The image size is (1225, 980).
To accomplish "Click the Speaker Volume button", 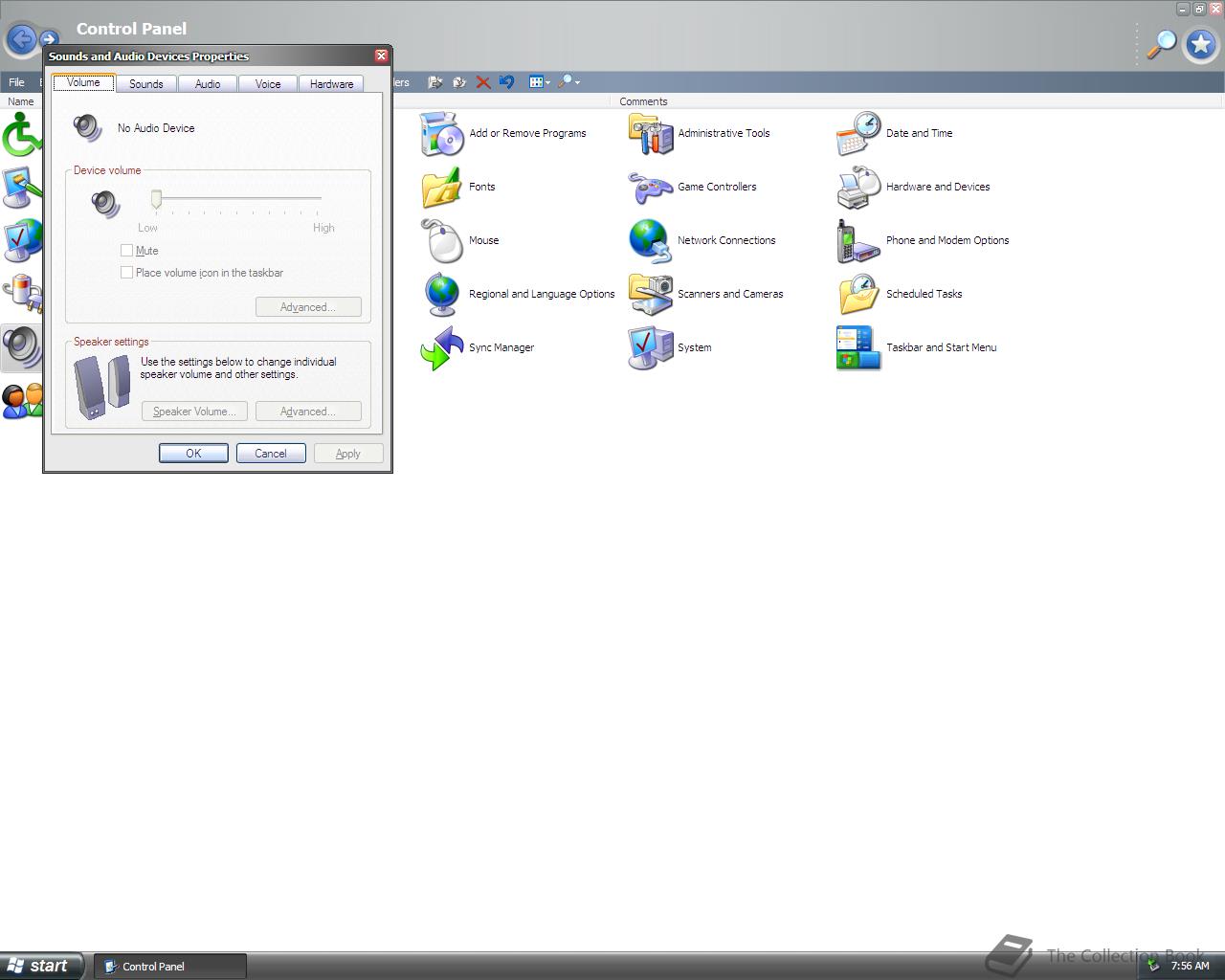I will tap(194, 412).
